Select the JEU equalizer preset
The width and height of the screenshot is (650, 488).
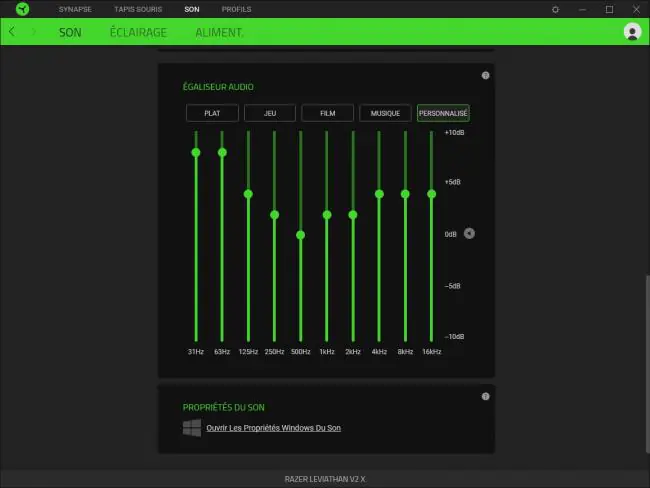coord(270,113)
